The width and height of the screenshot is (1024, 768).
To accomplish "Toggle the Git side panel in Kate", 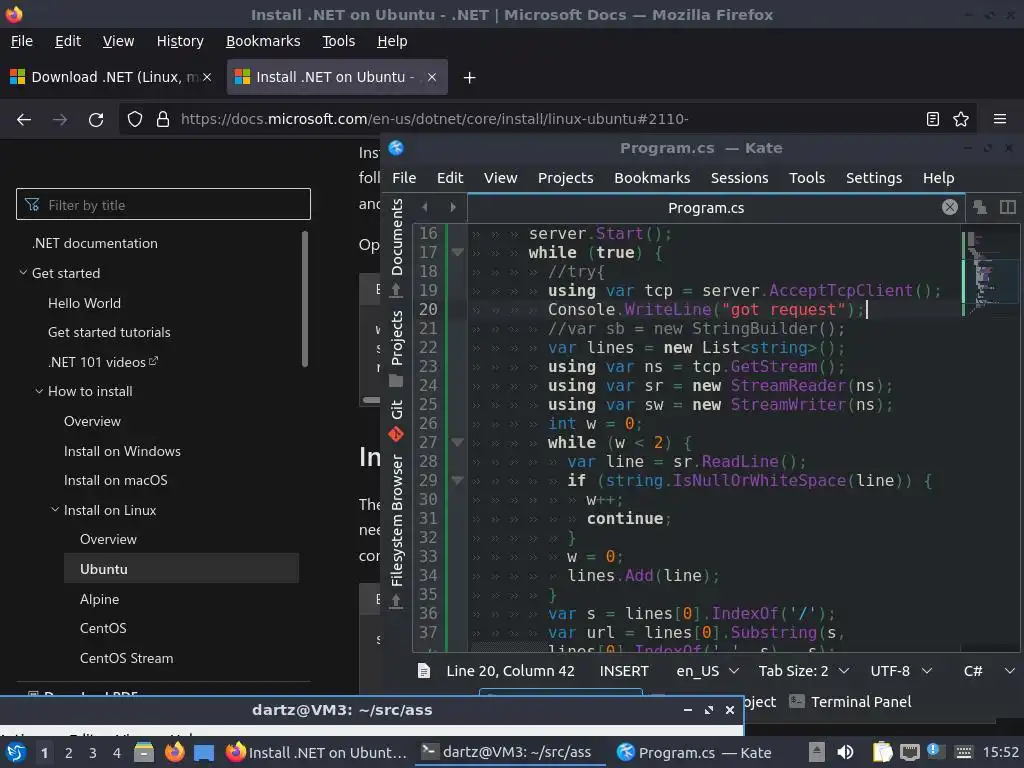I will click(x=396, y=420).
